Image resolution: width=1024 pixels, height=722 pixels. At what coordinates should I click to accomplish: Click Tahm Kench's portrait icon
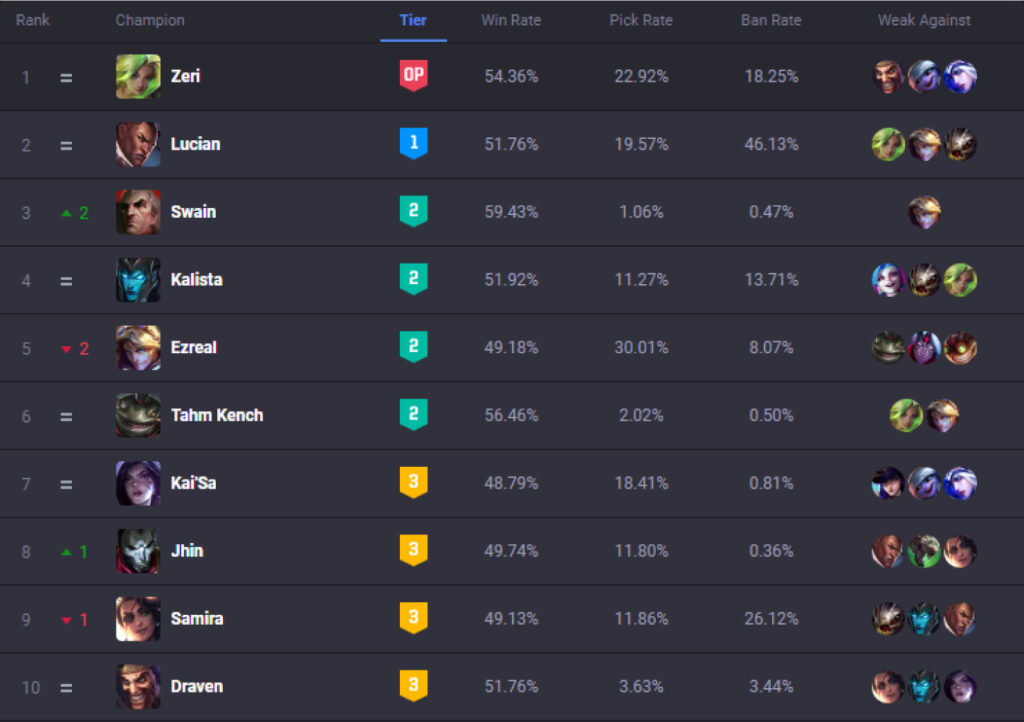138,415
